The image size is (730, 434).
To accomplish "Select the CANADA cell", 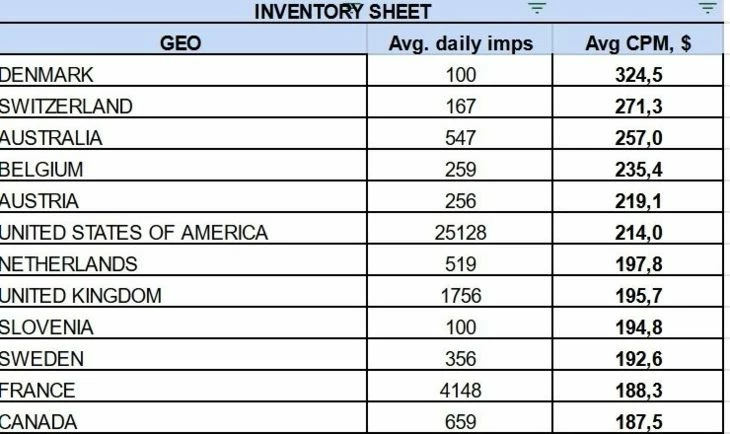I will 183,418.
